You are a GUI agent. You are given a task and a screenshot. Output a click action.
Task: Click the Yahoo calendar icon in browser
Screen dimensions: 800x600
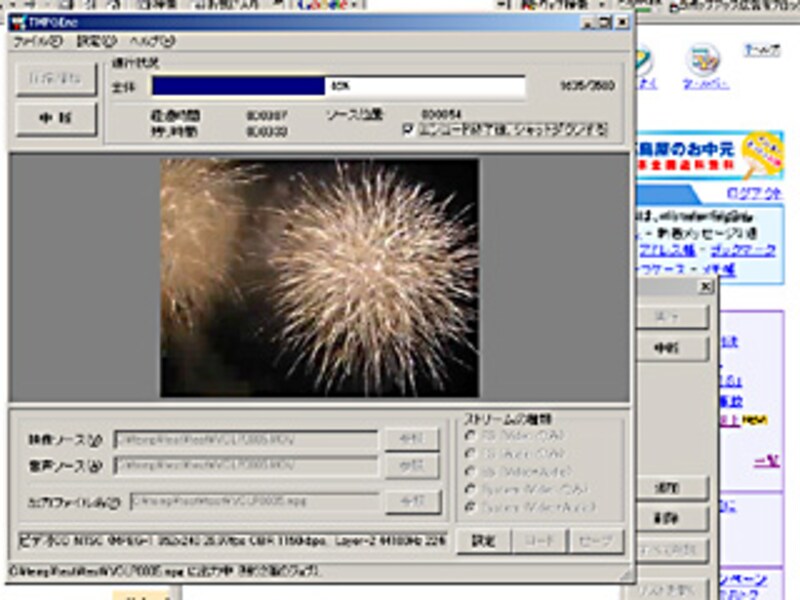pyautogui.click(x=703, y=60)
